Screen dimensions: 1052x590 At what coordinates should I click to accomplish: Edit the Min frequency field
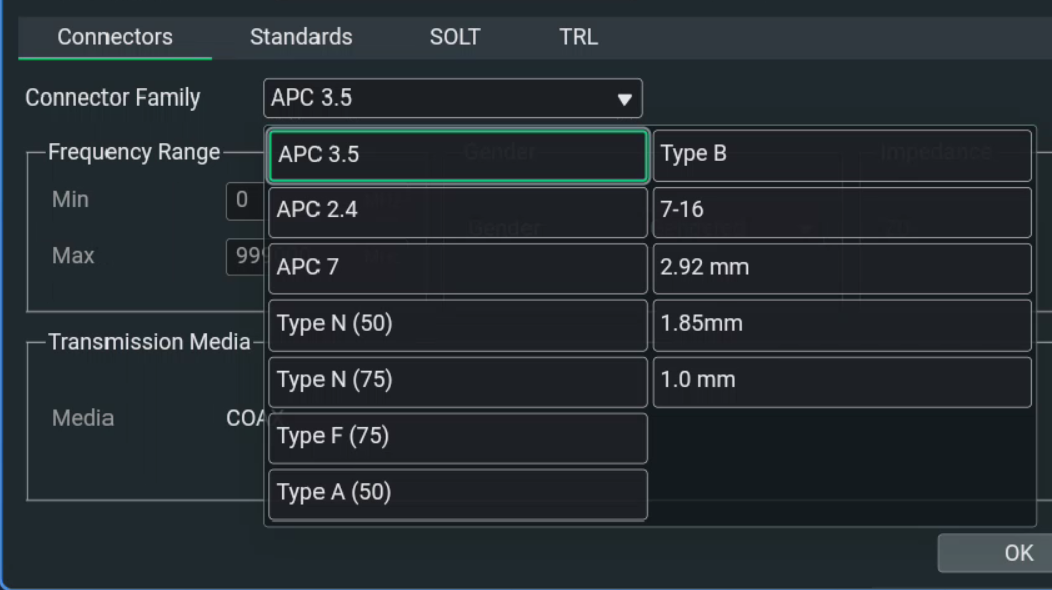pos(246,200)
